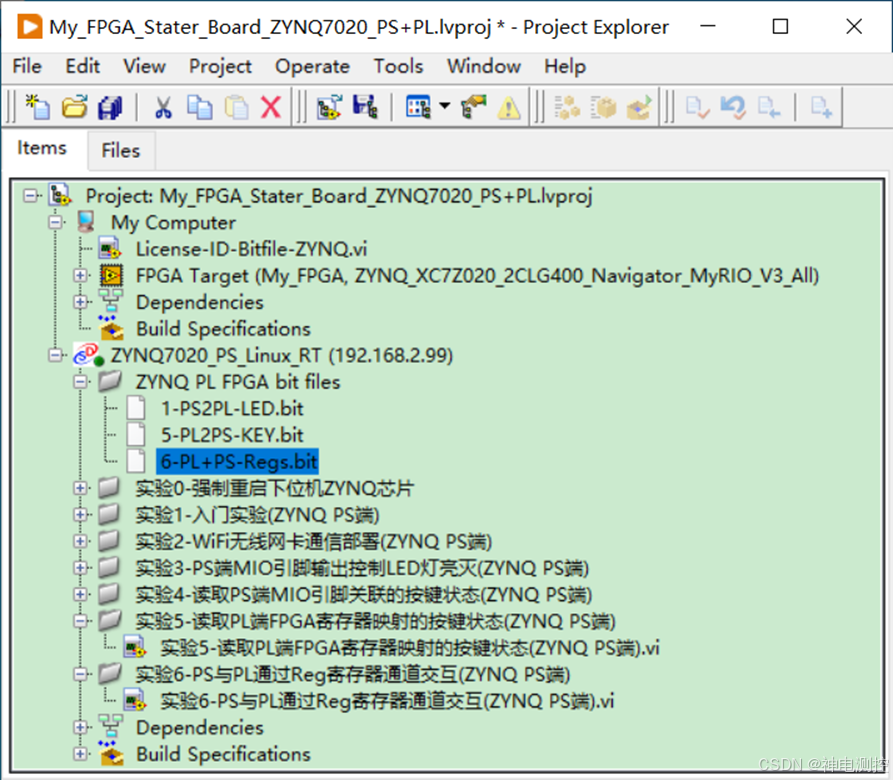Switch to the Files tab
893x780 pixels.
(121, 150)
